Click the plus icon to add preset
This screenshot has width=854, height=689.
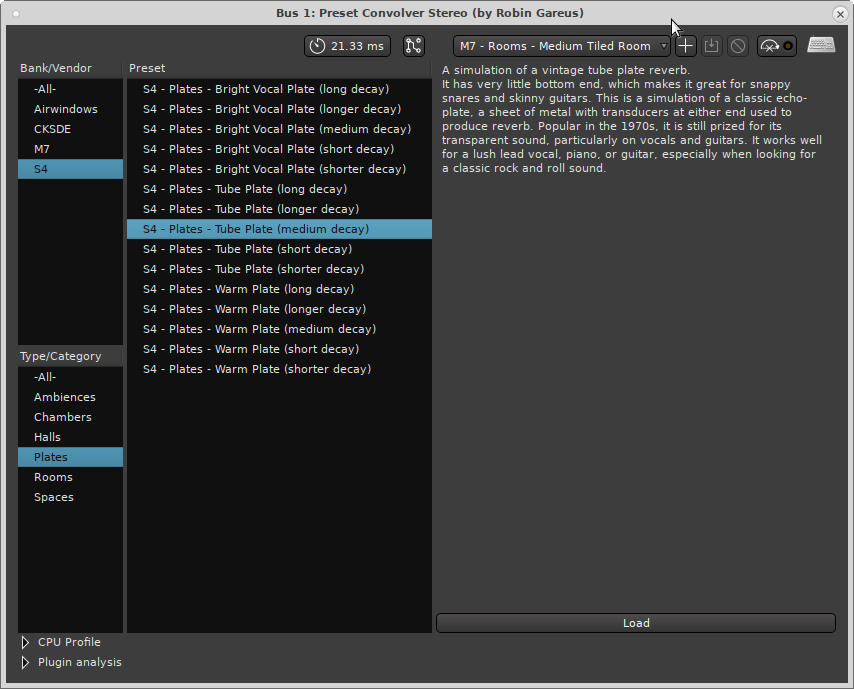[x=685, y=46]
